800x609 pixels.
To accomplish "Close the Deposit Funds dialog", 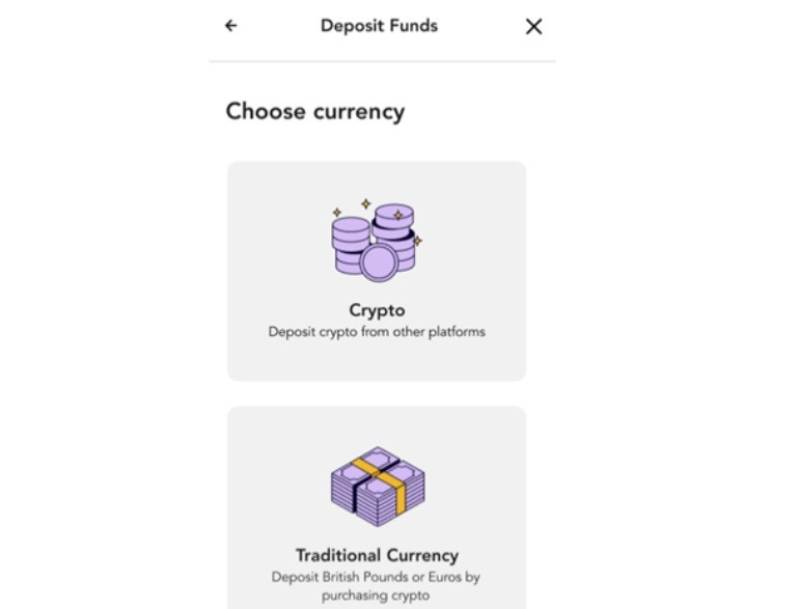I will point(534,27).
